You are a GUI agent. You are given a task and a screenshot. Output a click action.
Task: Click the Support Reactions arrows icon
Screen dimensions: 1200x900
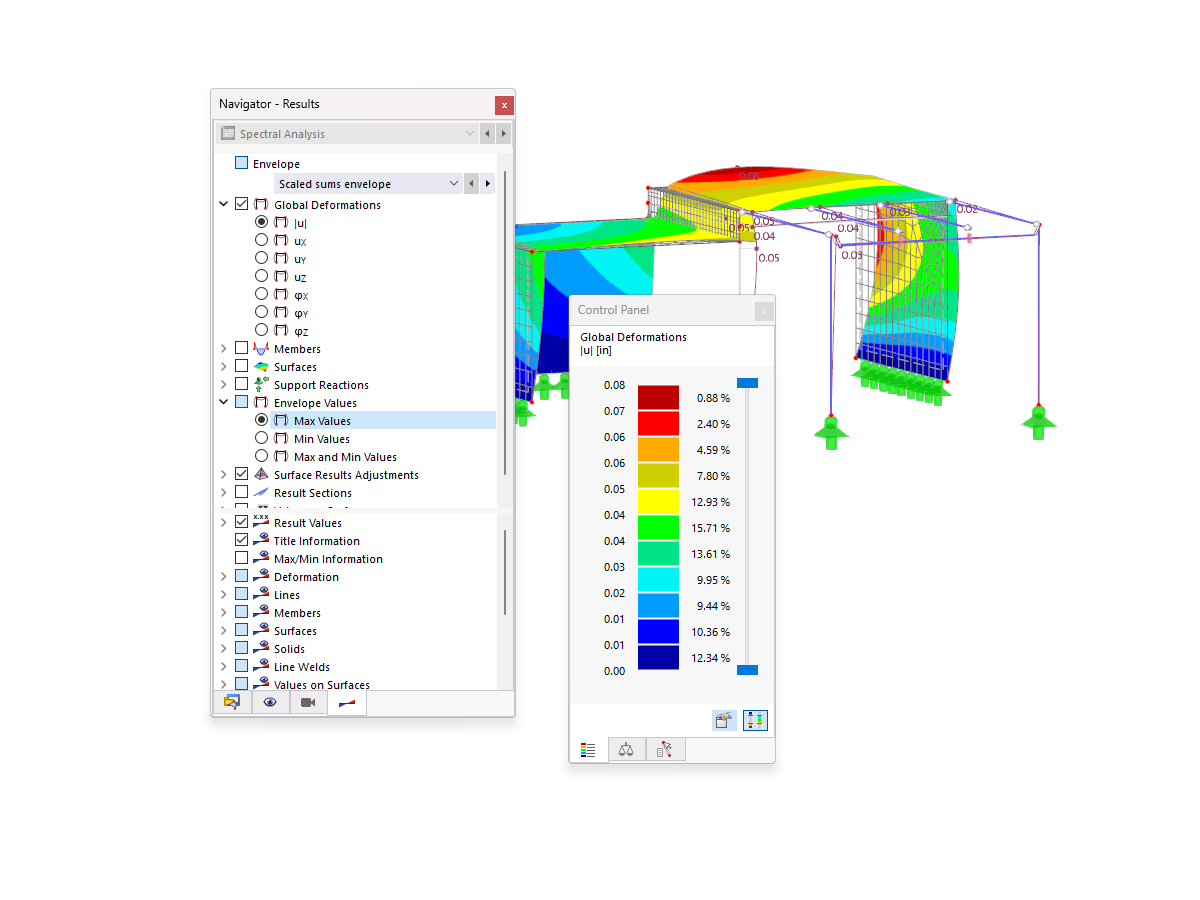(261, 385)
